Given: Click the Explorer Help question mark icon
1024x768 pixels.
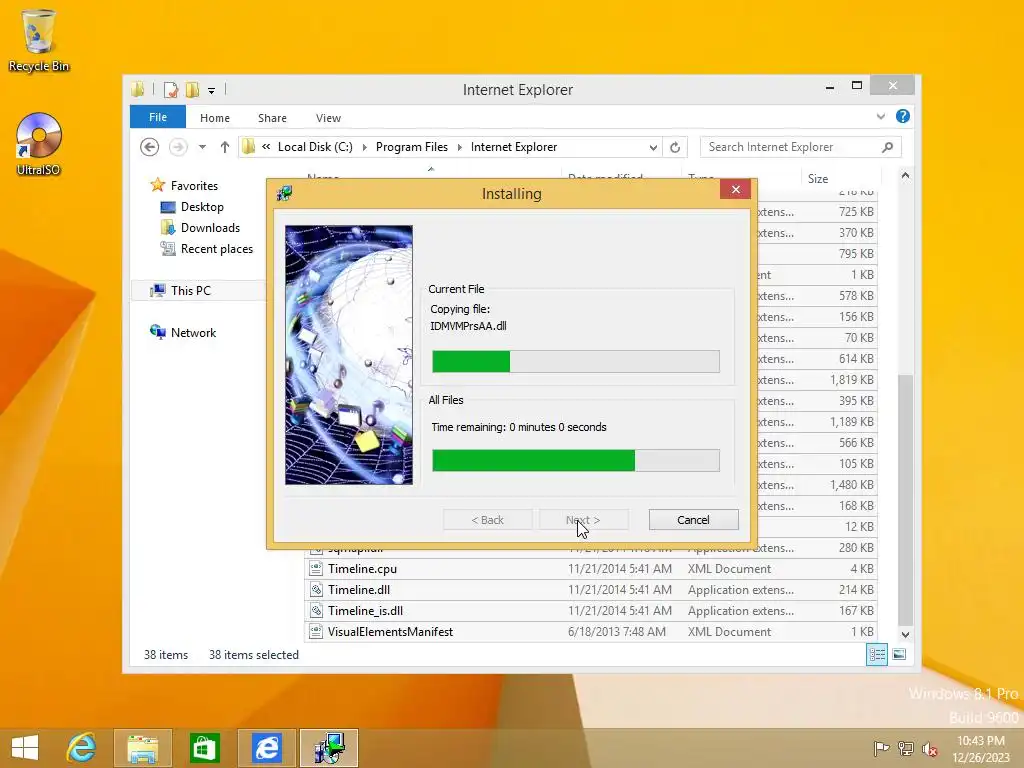Looking at the screenshot, I should pyautogui.click(x=903, y=116).
